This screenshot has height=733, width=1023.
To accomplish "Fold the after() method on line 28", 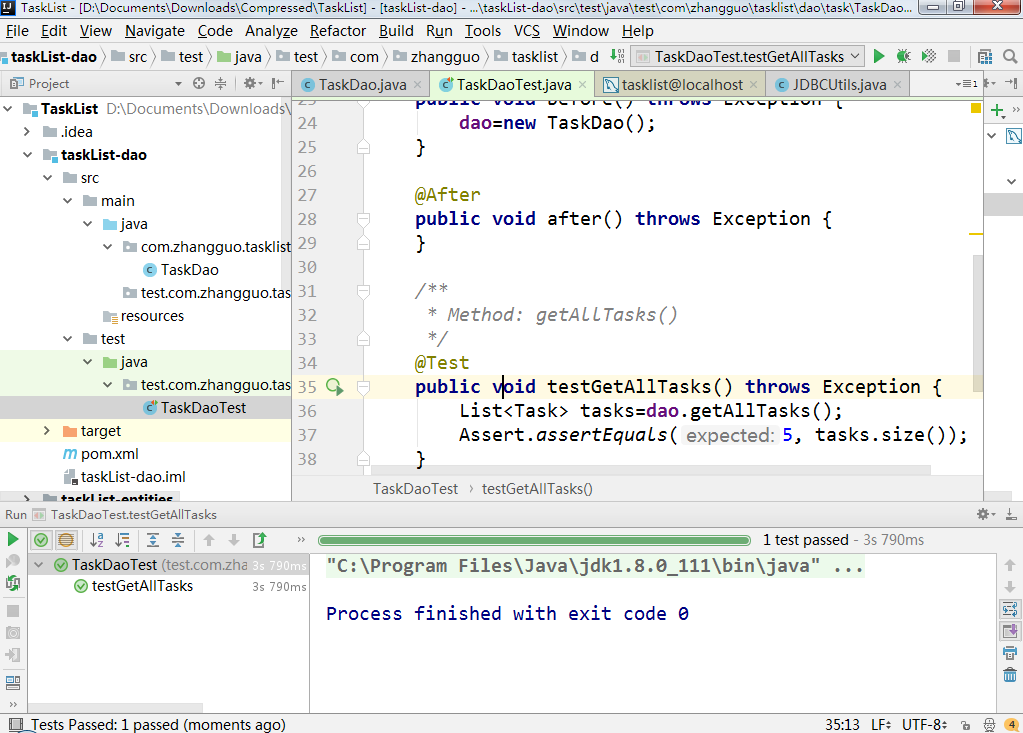I will point(363,219).
